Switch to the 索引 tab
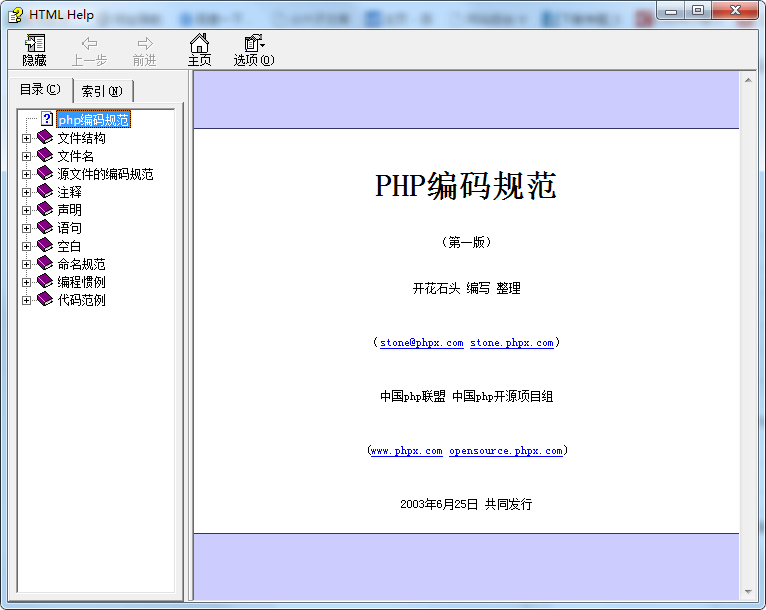The height and width of the screenshot is (610, 766). 102,91
